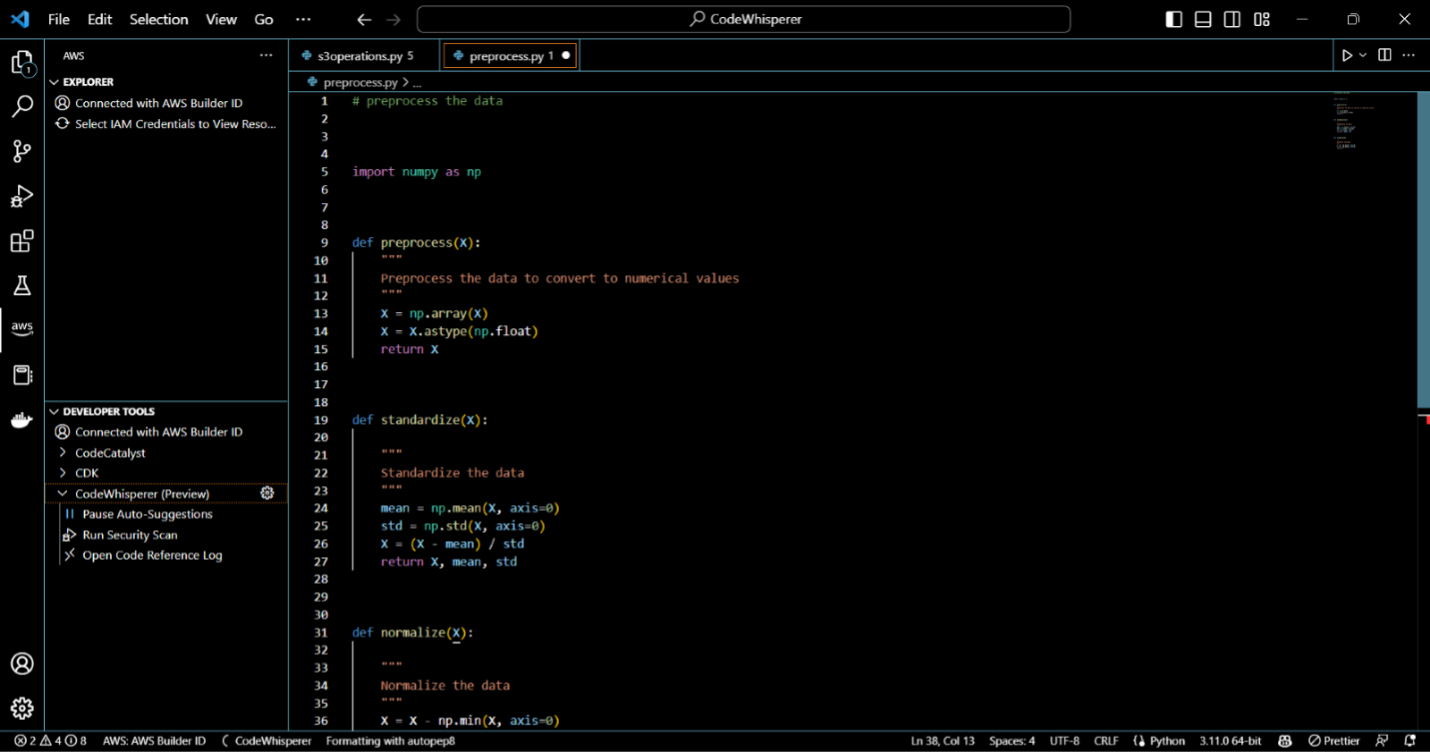Open the Extensions view
This screenshot has width=1430, height=754.
coord(22,241)
